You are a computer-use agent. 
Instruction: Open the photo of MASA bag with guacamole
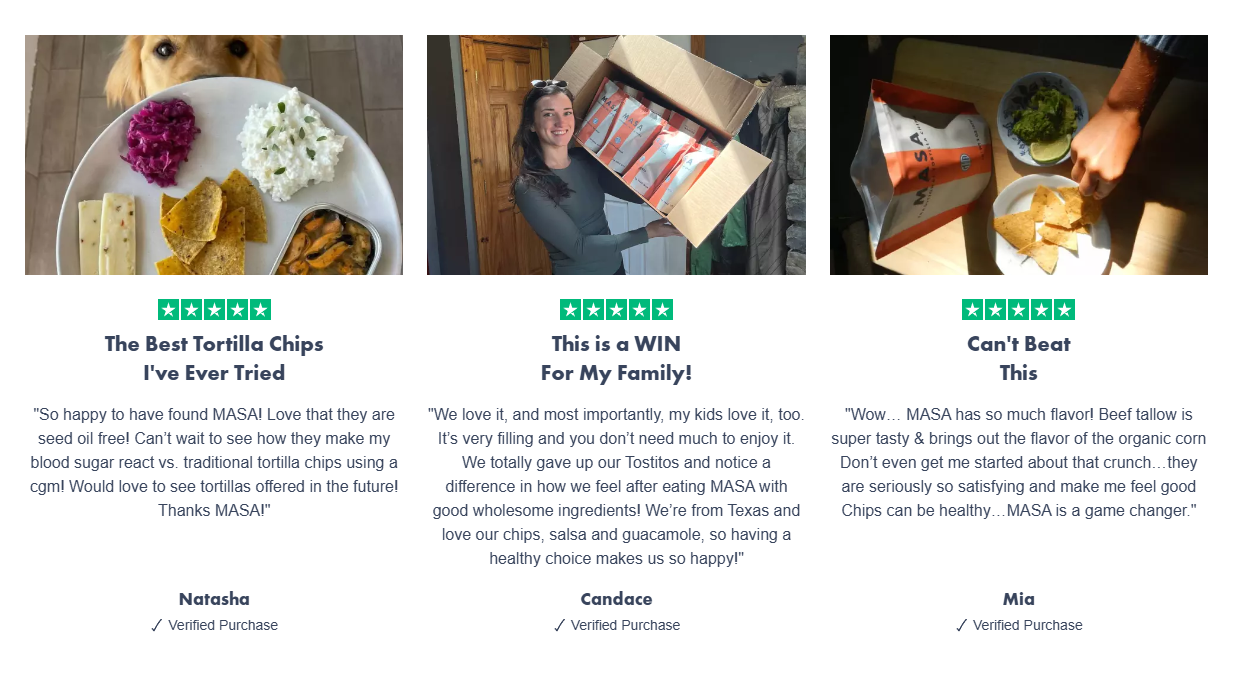(1019, 155)
